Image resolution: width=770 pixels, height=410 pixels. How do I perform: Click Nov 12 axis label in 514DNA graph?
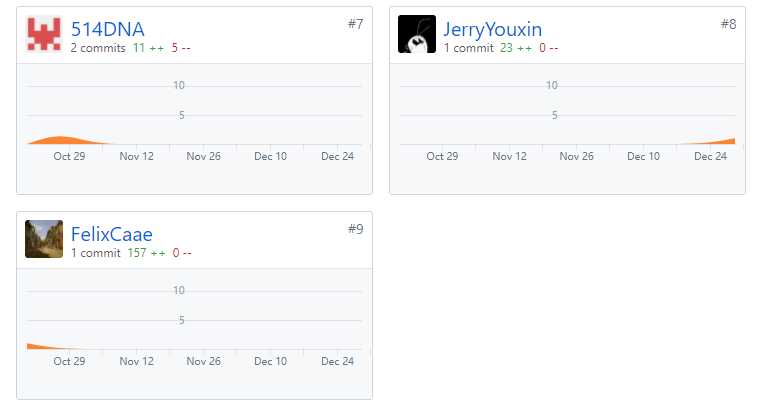tap(137, 156)
